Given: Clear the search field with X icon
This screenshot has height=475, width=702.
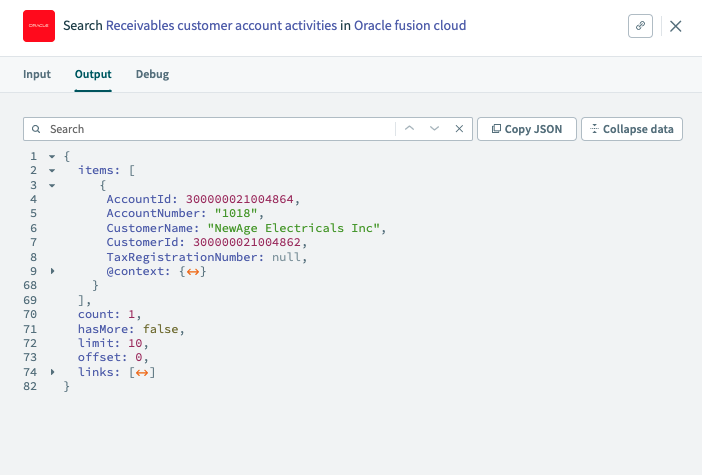Looking at the screenshot, I should tap(459, 129).
